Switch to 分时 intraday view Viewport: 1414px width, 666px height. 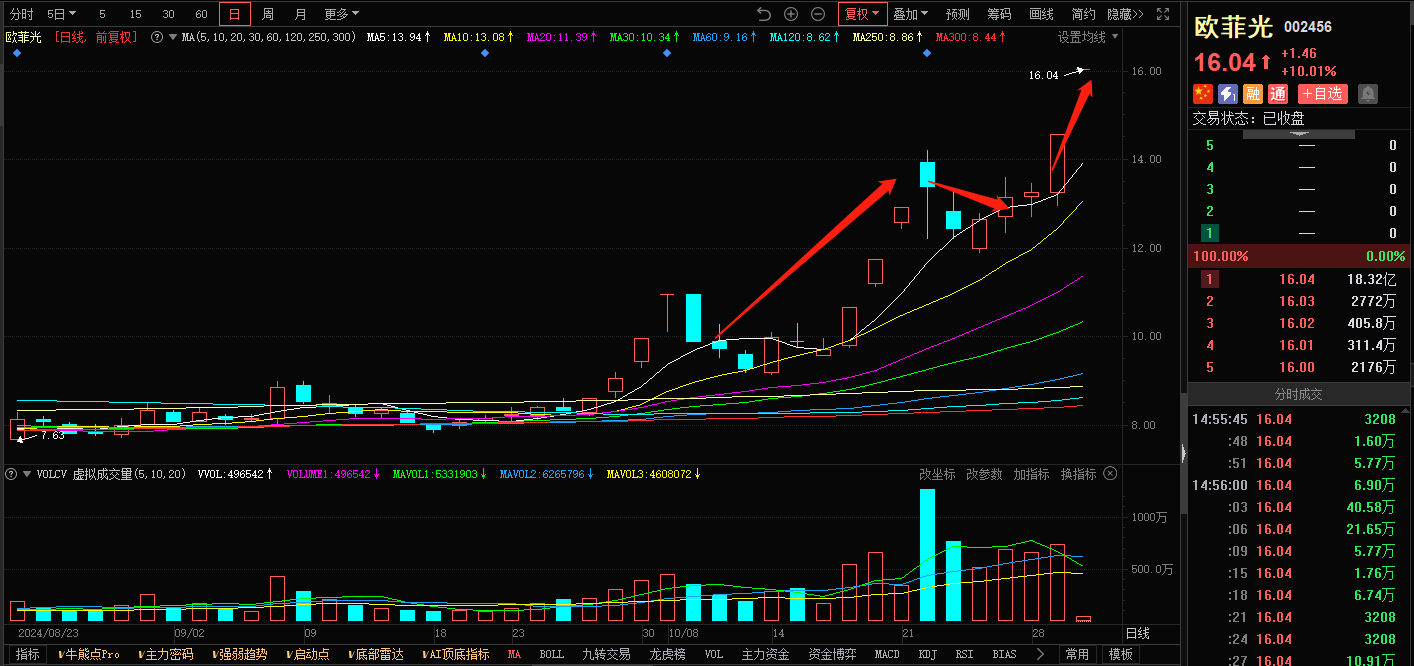tap(21, 14)
